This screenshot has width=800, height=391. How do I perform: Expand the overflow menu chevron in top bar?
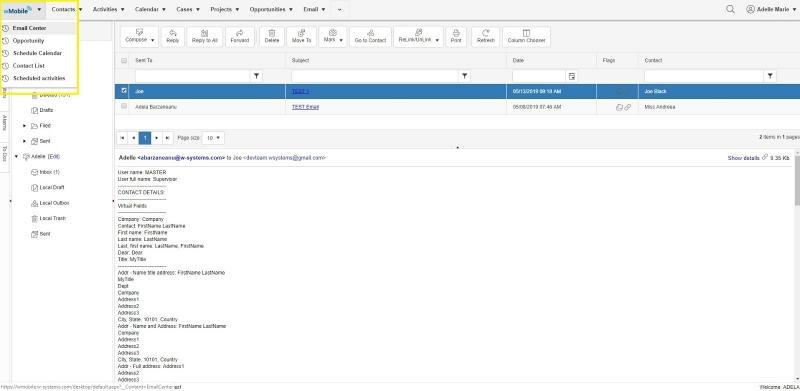coord(339,9)
